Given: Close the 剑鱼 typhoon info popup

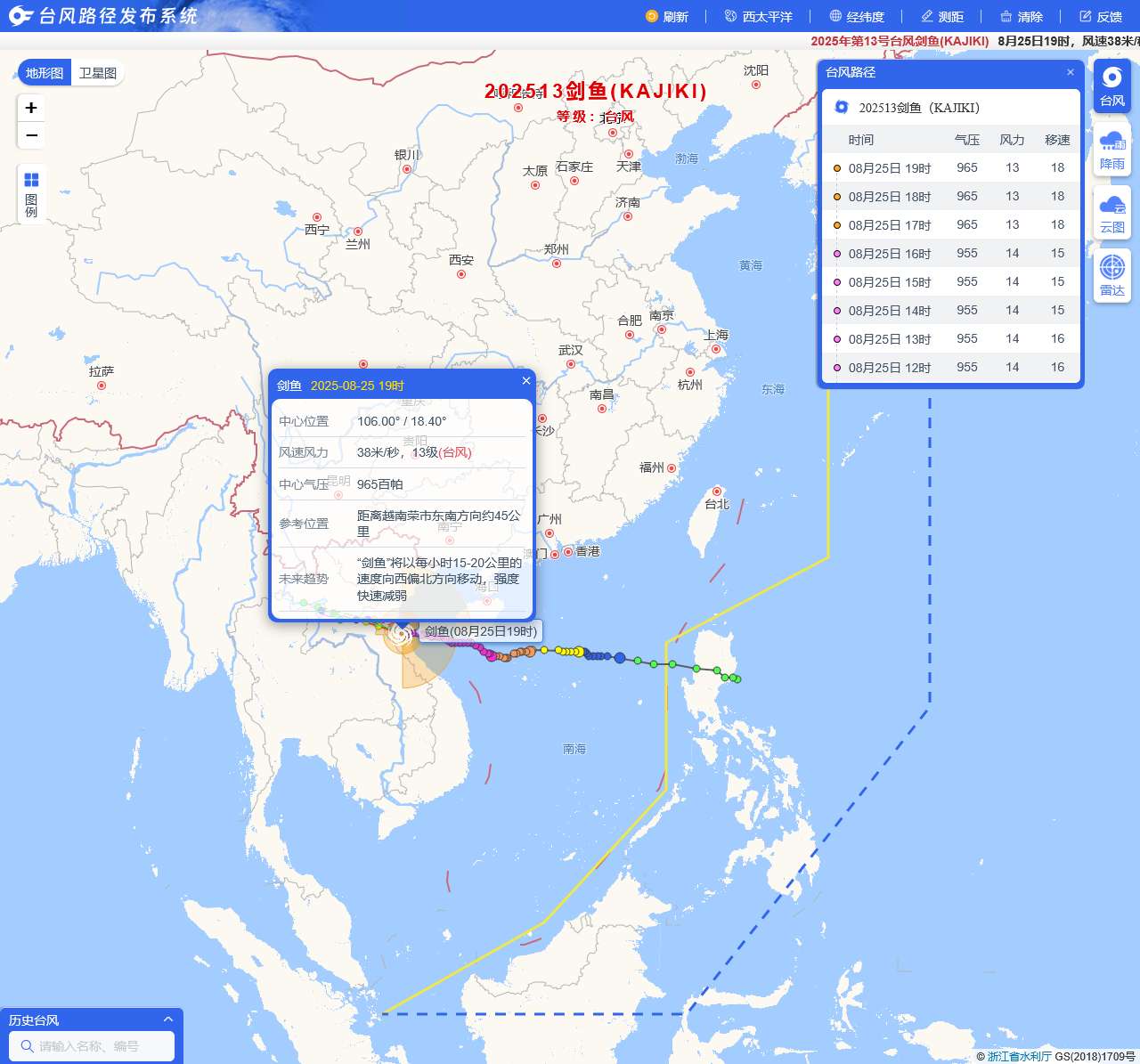Looking at the screenshot, I should (526, 381).
